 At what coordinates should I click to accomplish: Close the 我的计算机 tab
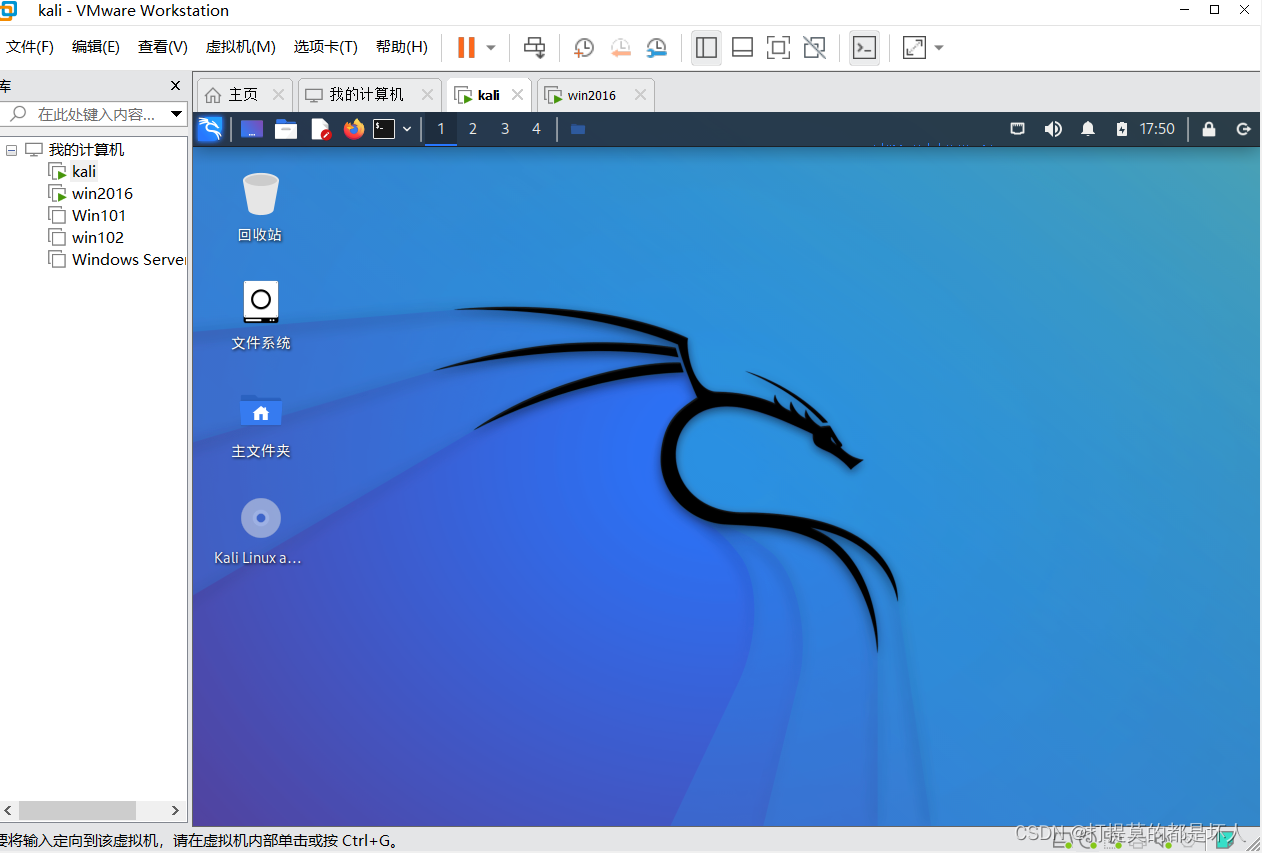[x=427, y=95]
